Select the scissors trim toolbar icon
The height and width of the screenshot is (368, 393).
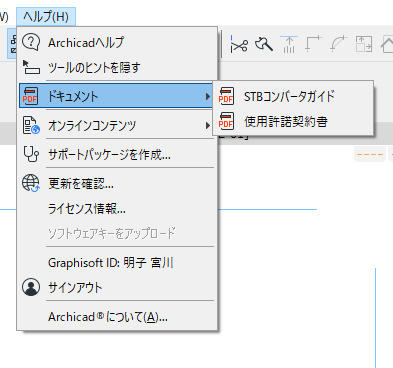pos(239,44)
